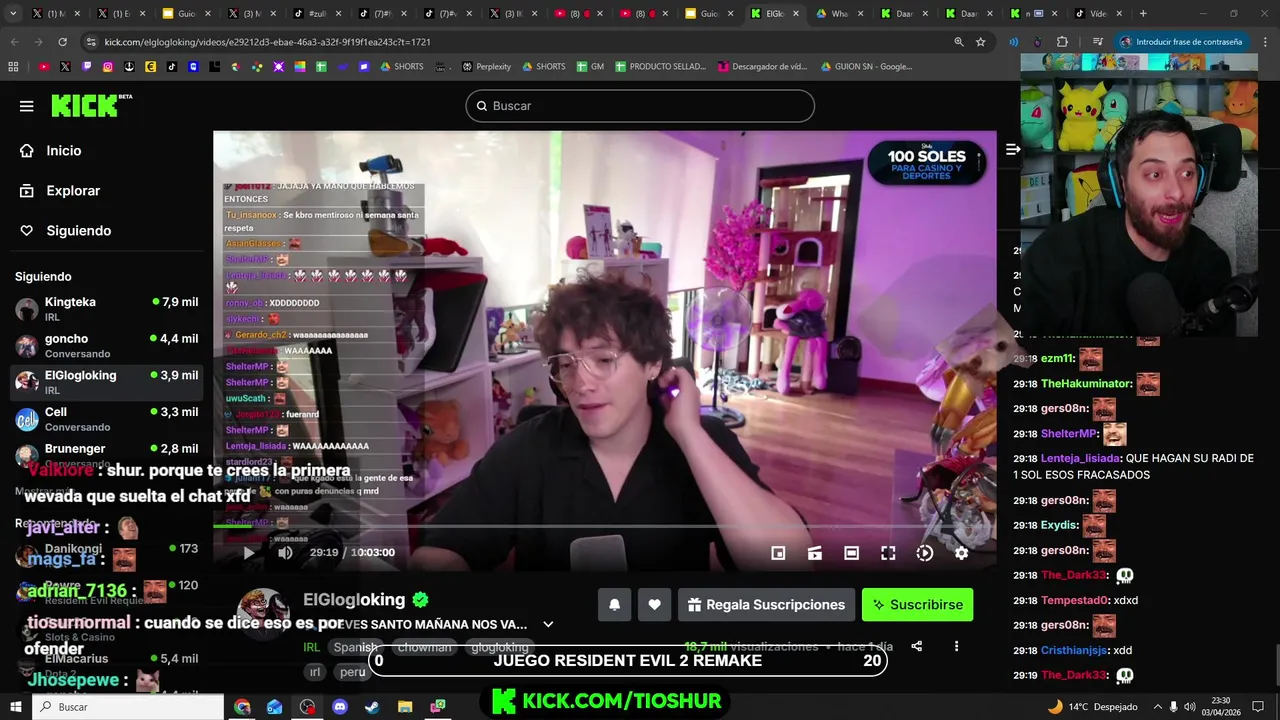1280x720 pixels.
Task: Play the video with the play button
Action: (x=249, y=552)
